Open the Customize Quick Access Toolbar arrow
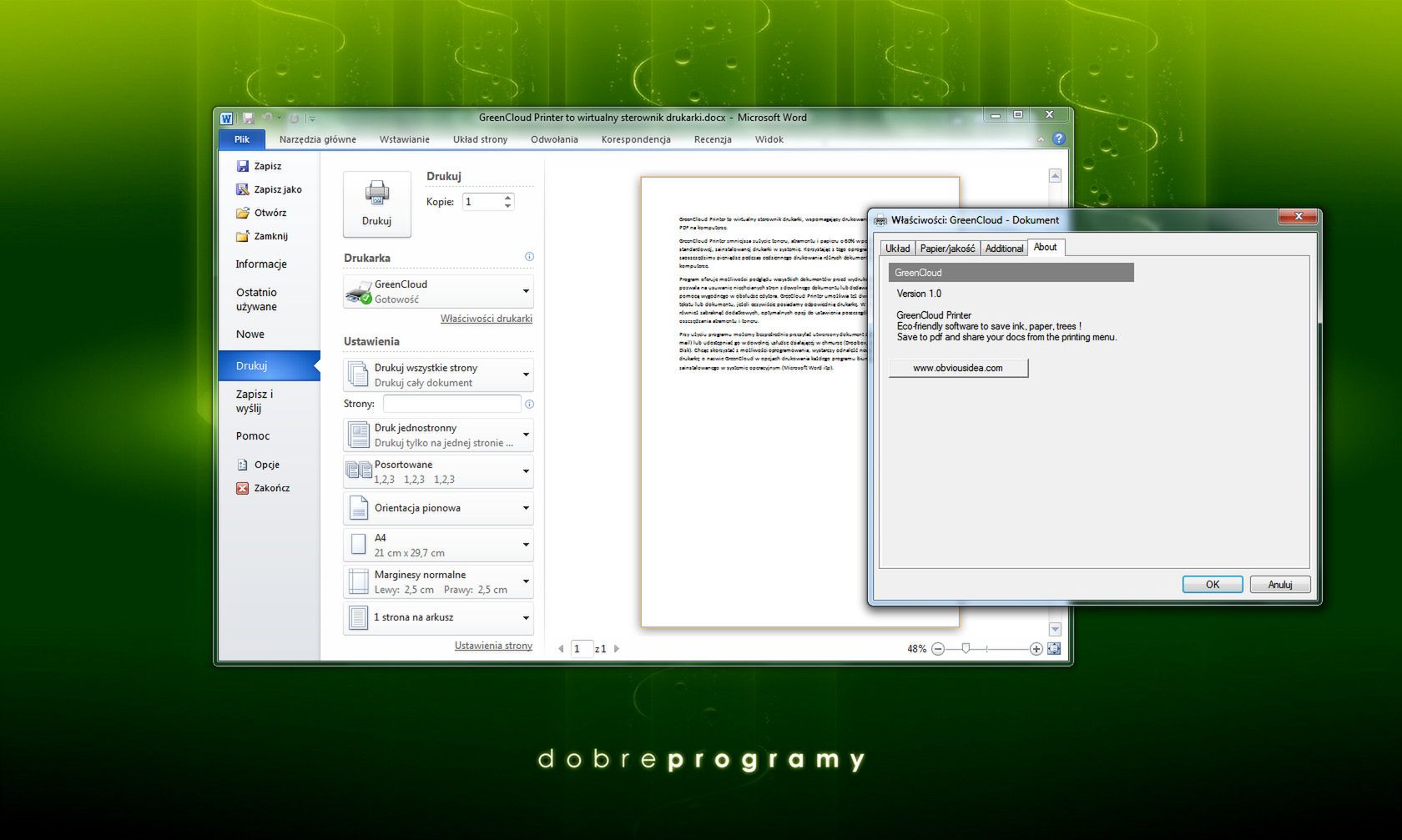This screenshot has width=1402, height=840. [x=311, y=118]
